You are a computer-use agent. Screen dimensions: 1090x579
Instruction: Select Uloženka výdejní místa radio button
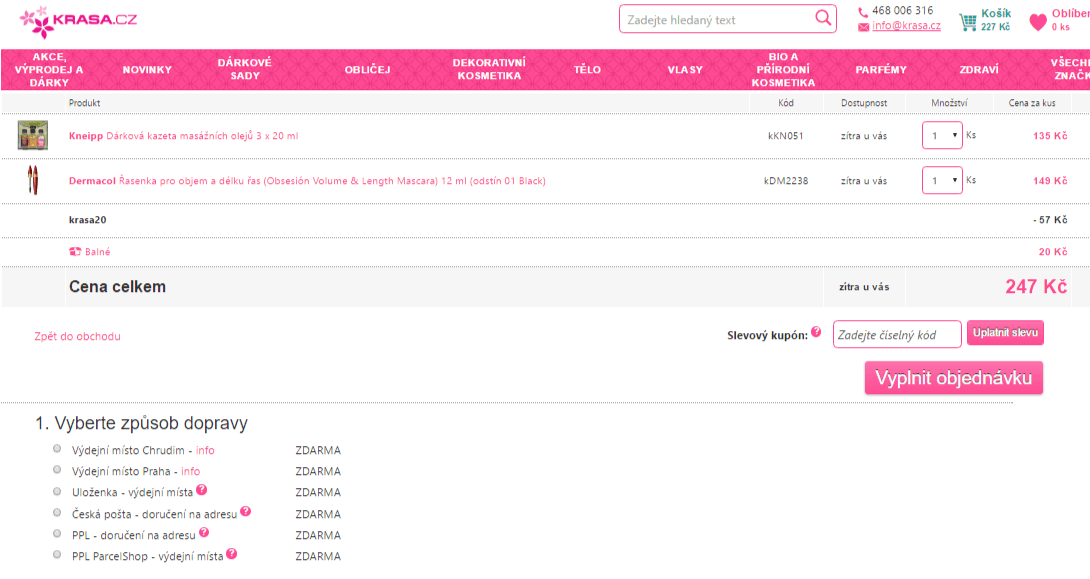[57, 491]
